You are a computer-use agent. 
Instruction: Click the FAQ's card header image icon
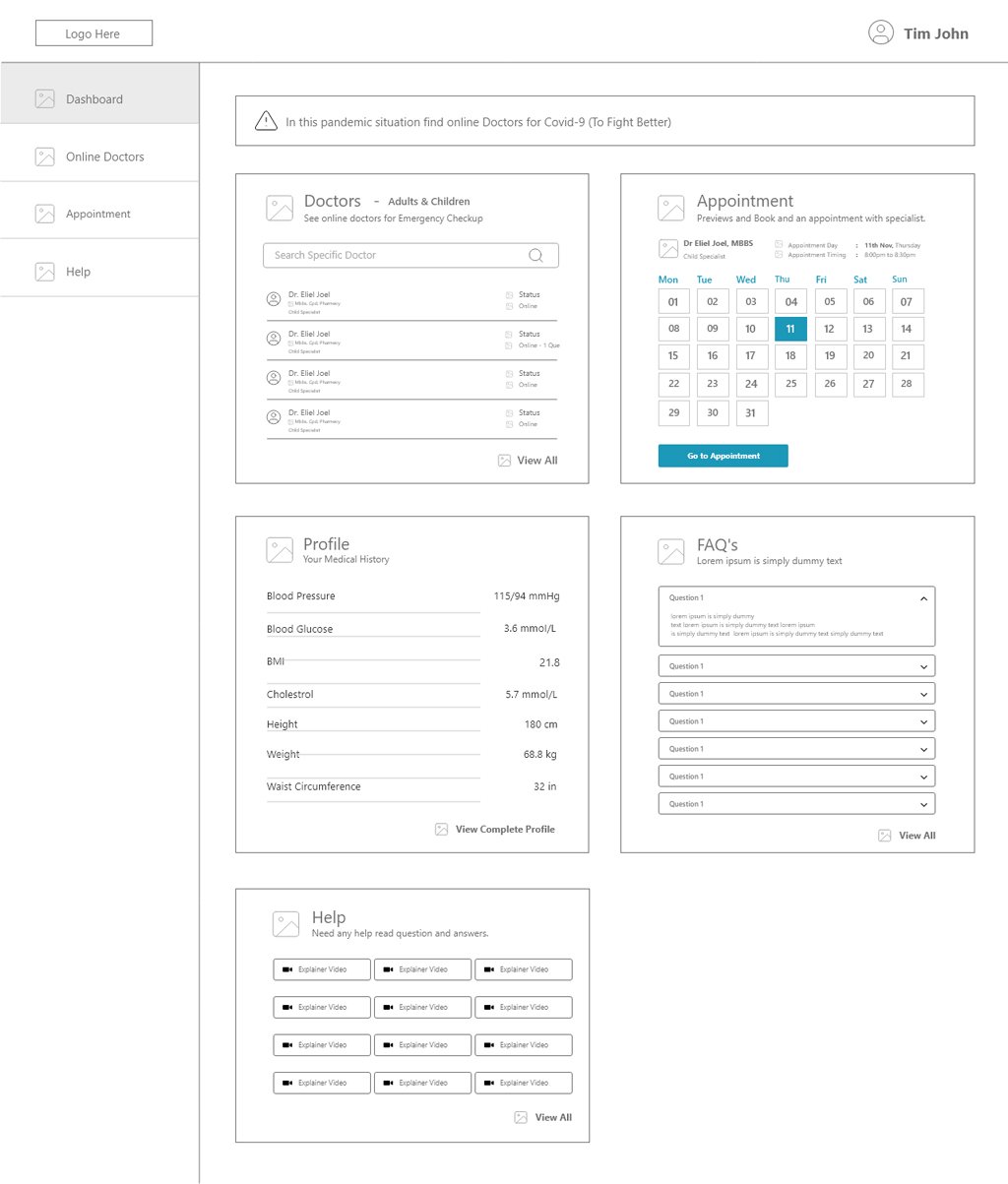click(x=671, y=551)
